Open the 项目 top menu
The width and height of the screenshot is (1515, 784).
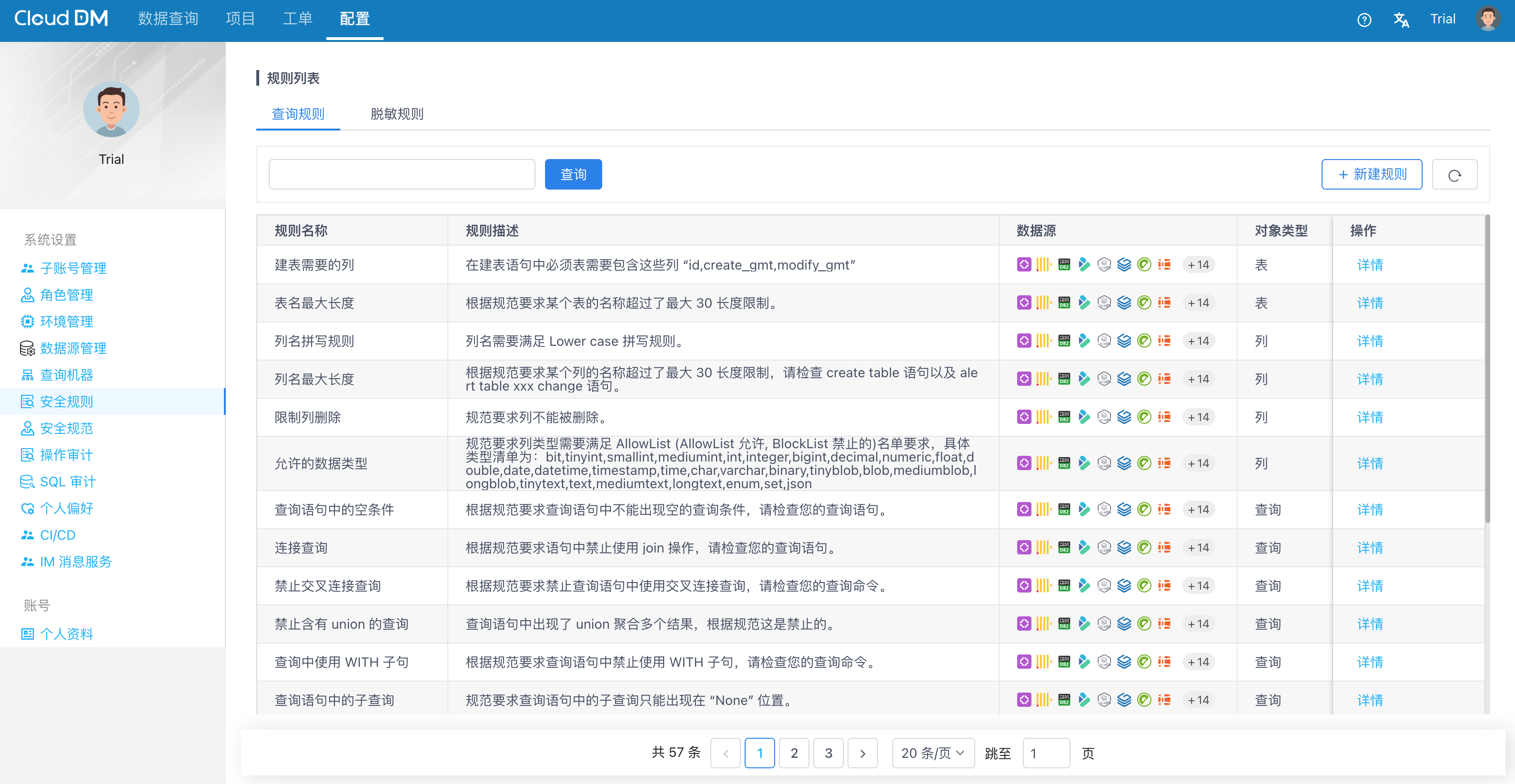[240, 19]
